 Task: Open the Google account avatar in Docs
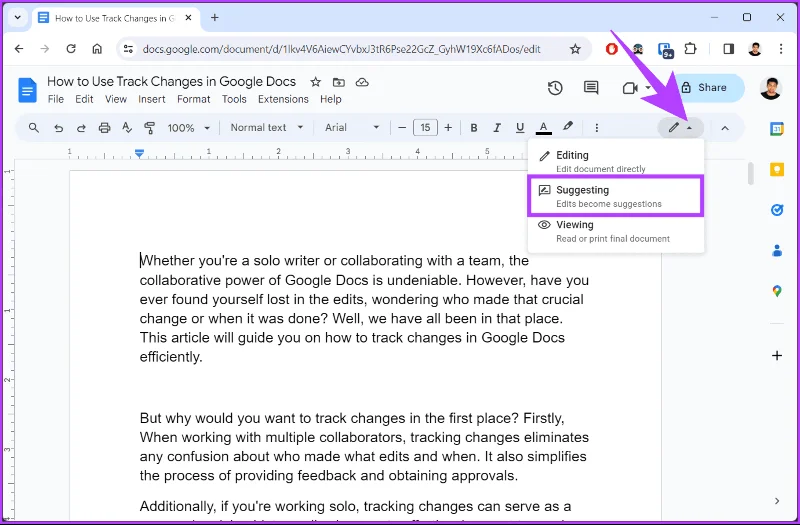(770, 88)
